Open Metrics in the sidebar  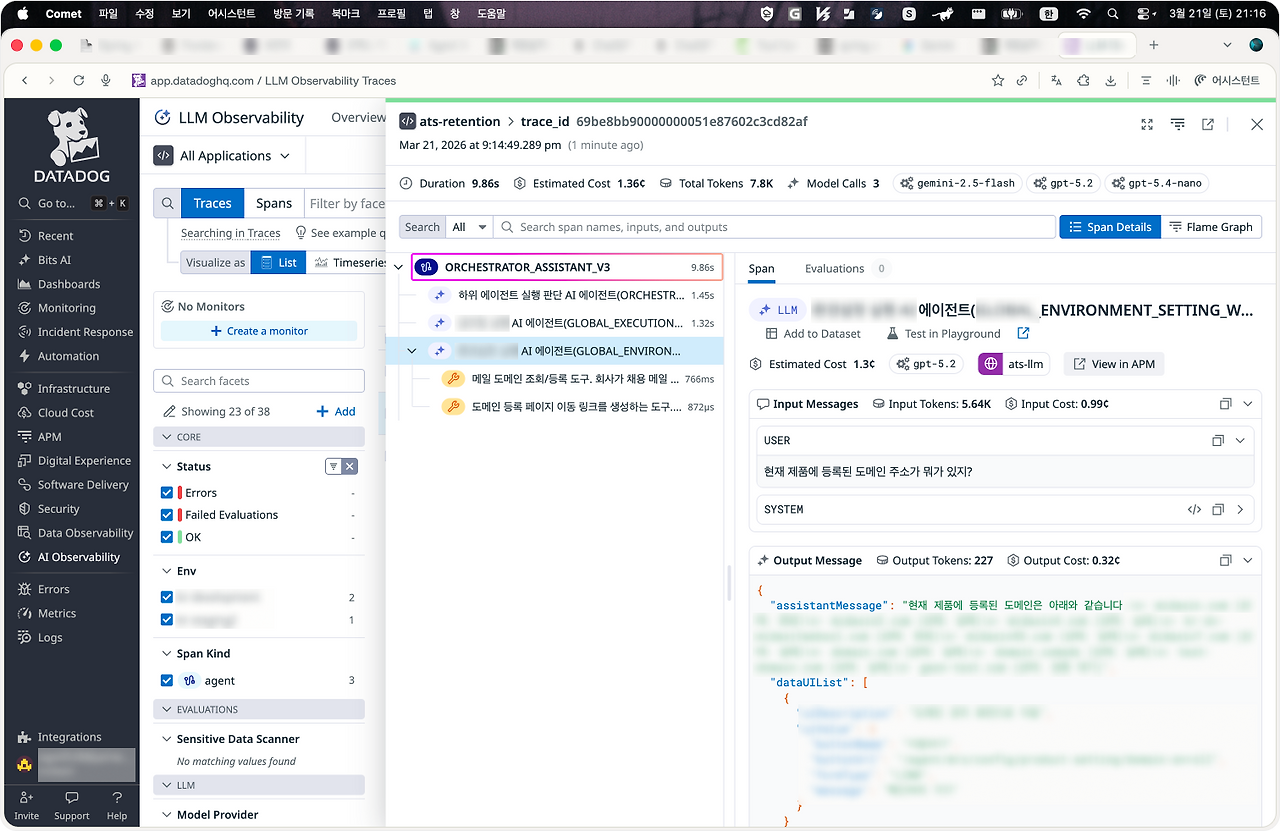pos(57,613)
